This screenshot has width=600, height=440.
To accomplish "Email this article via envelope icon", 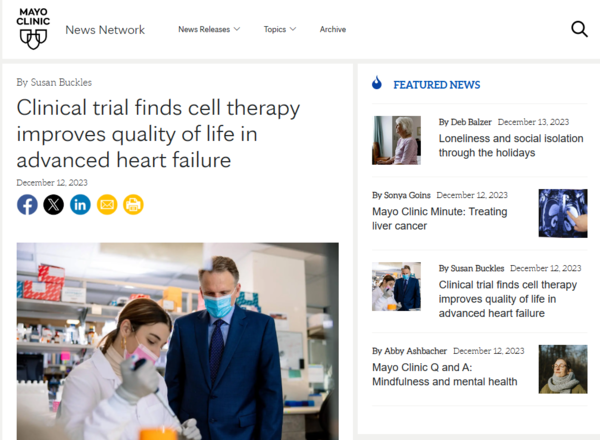I will (x=107, y=205).
